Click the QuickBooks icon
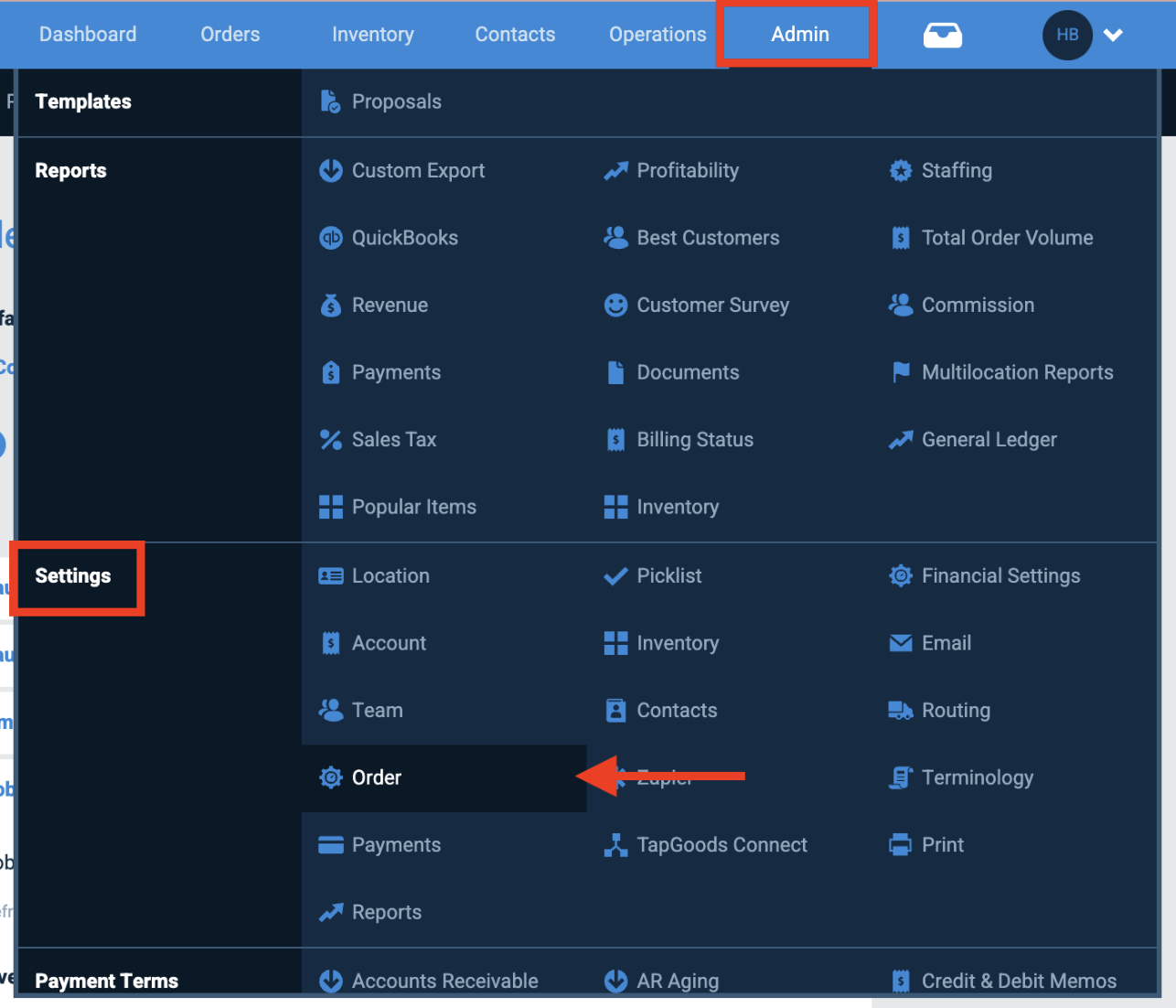Screen dimensions: 1176x1008 [x=330, y=238]
